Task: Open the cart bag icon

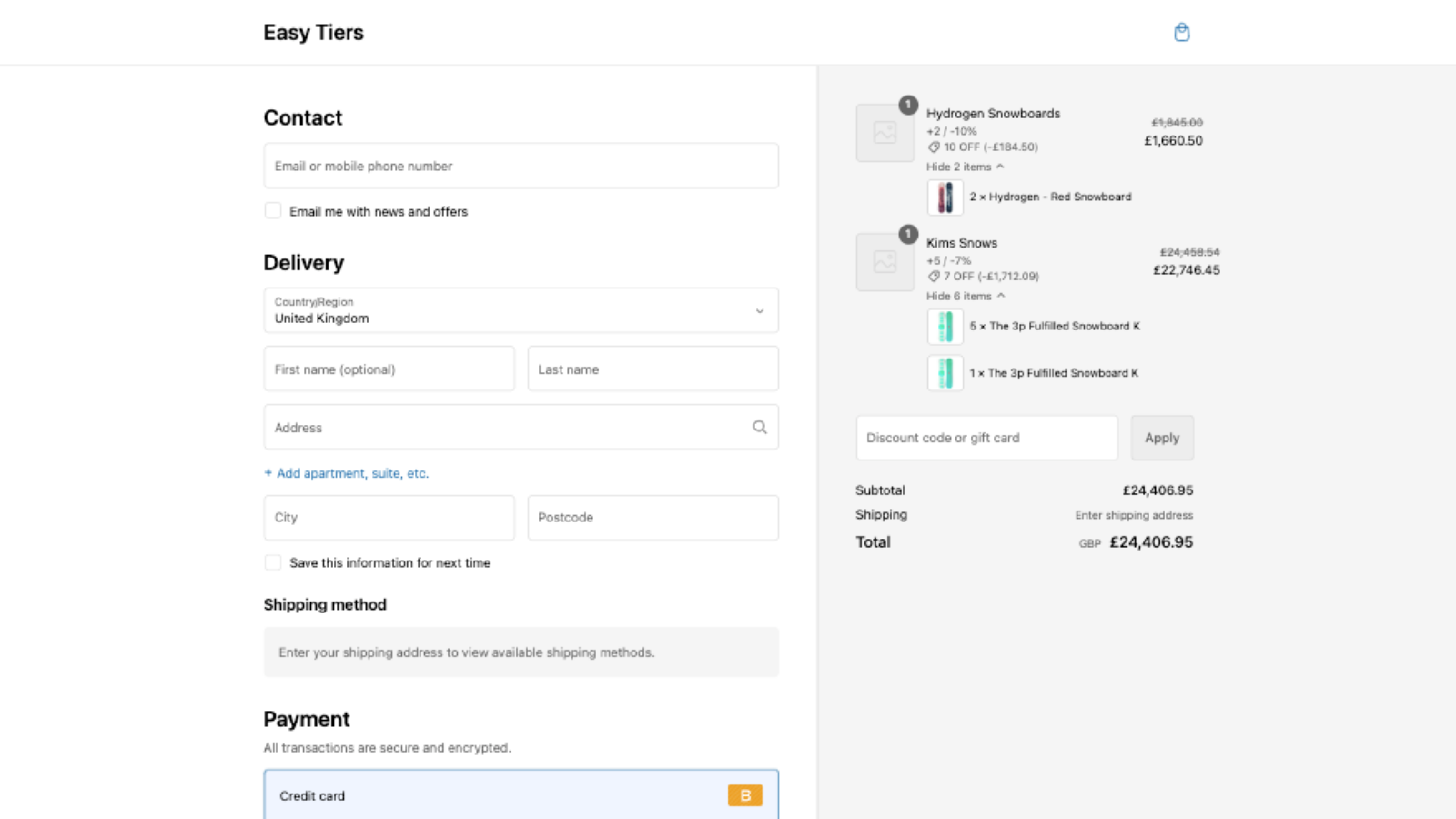Action: [x=1181, y=31]
